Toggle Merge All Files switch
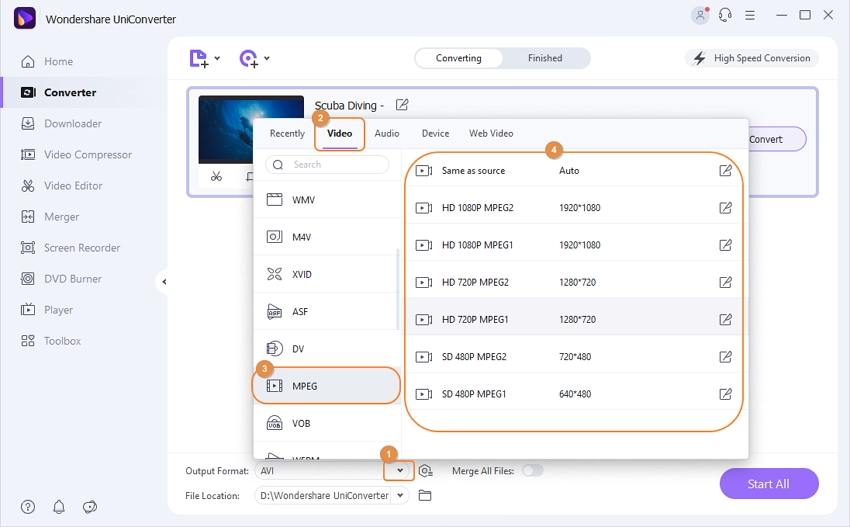Screen dimensions: 850x527 (x=532, y=471)
